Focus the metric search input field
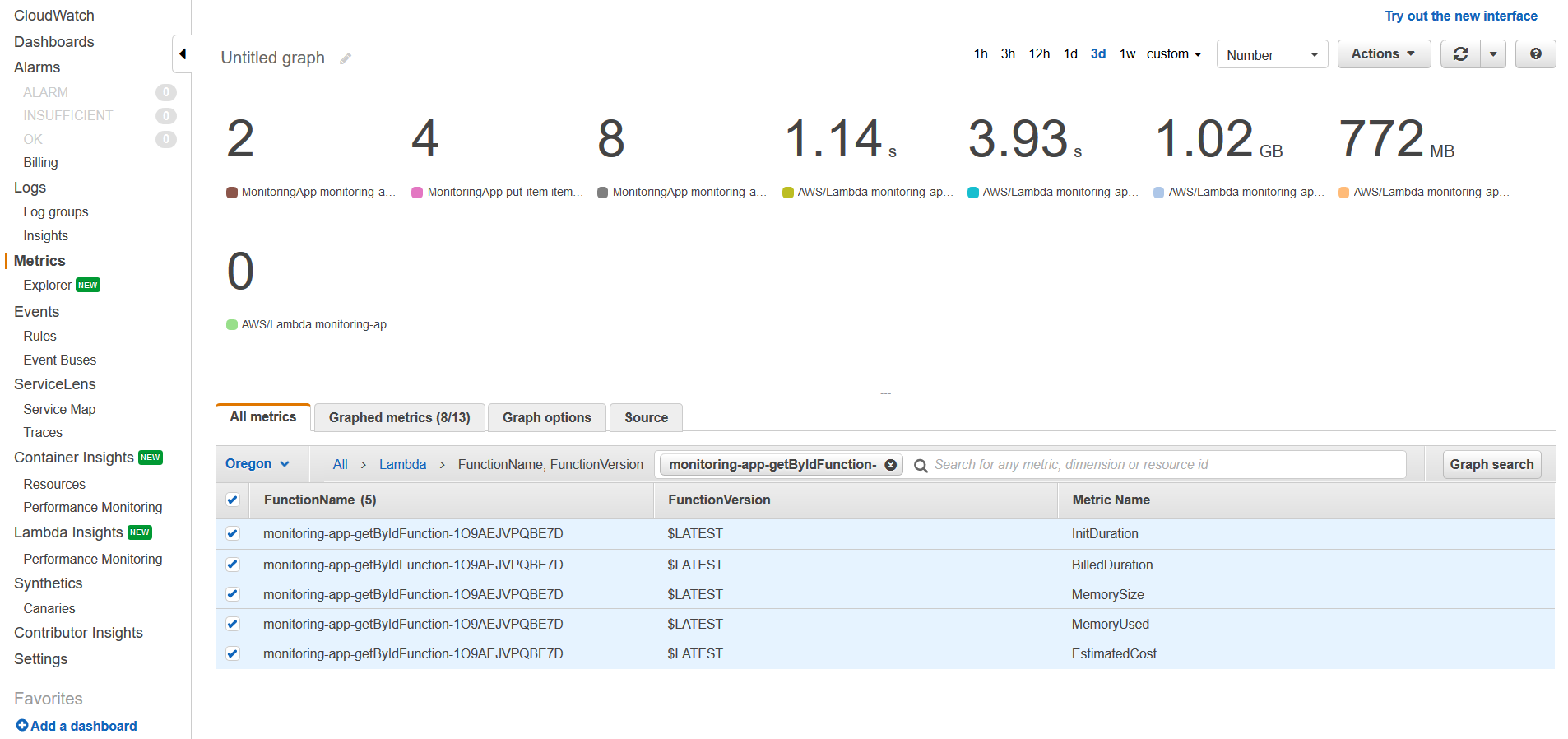1568x739 pixels. [1167, 465]
